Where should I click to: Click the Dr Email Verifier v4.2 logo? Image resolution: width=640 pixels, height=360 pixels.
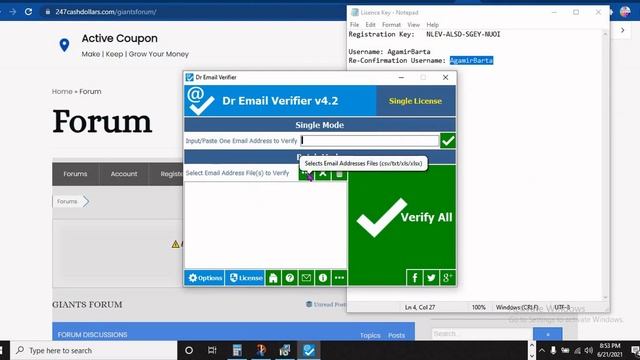(x=200, y=101)
